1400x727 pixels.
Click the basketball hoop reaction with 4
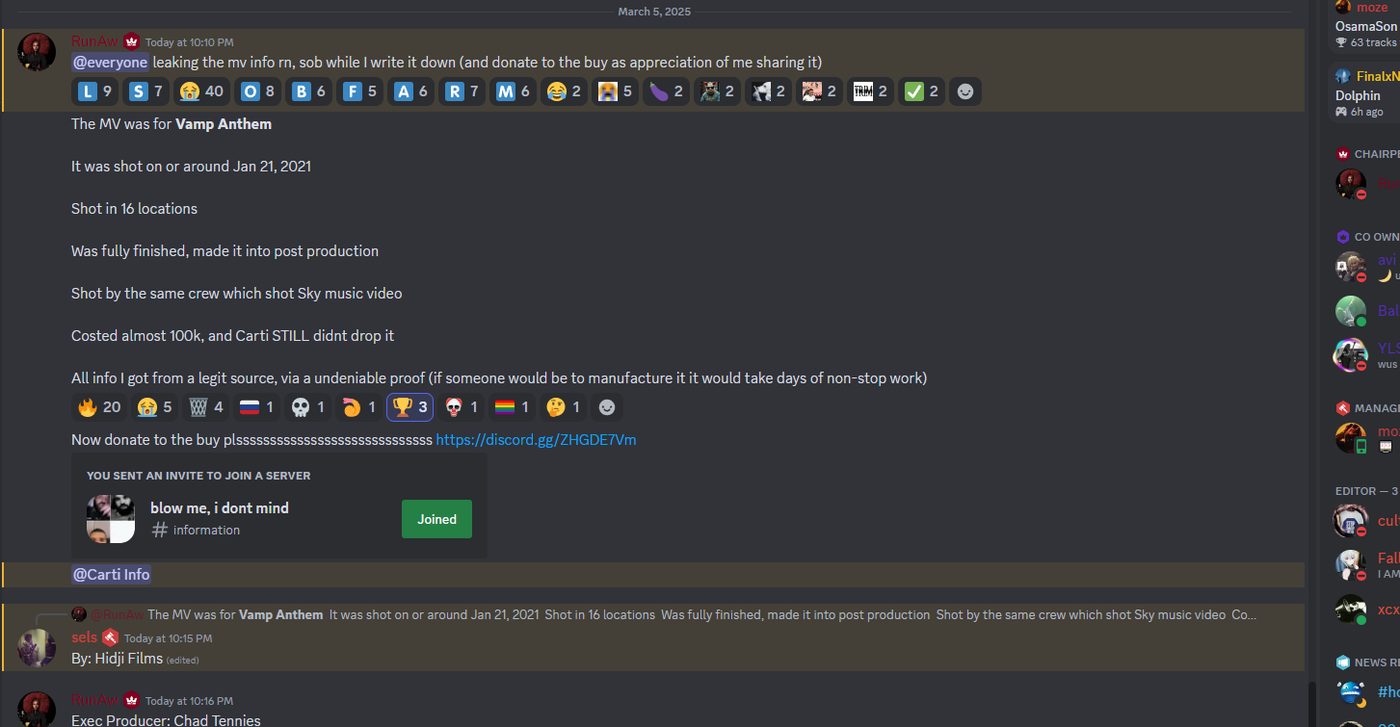click(x=205, y=407)
